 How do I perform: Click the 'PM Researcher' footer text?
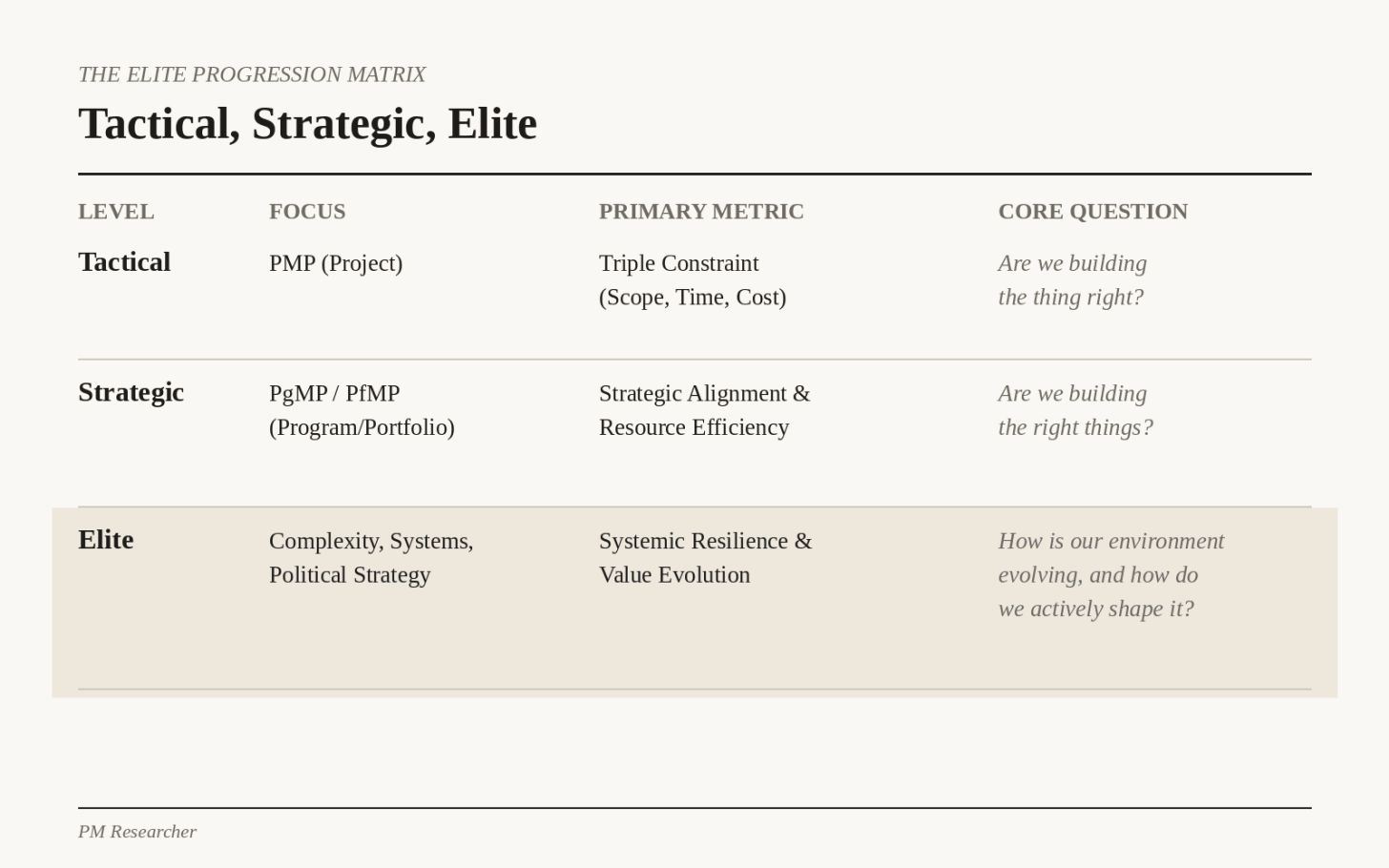(137, 832)
